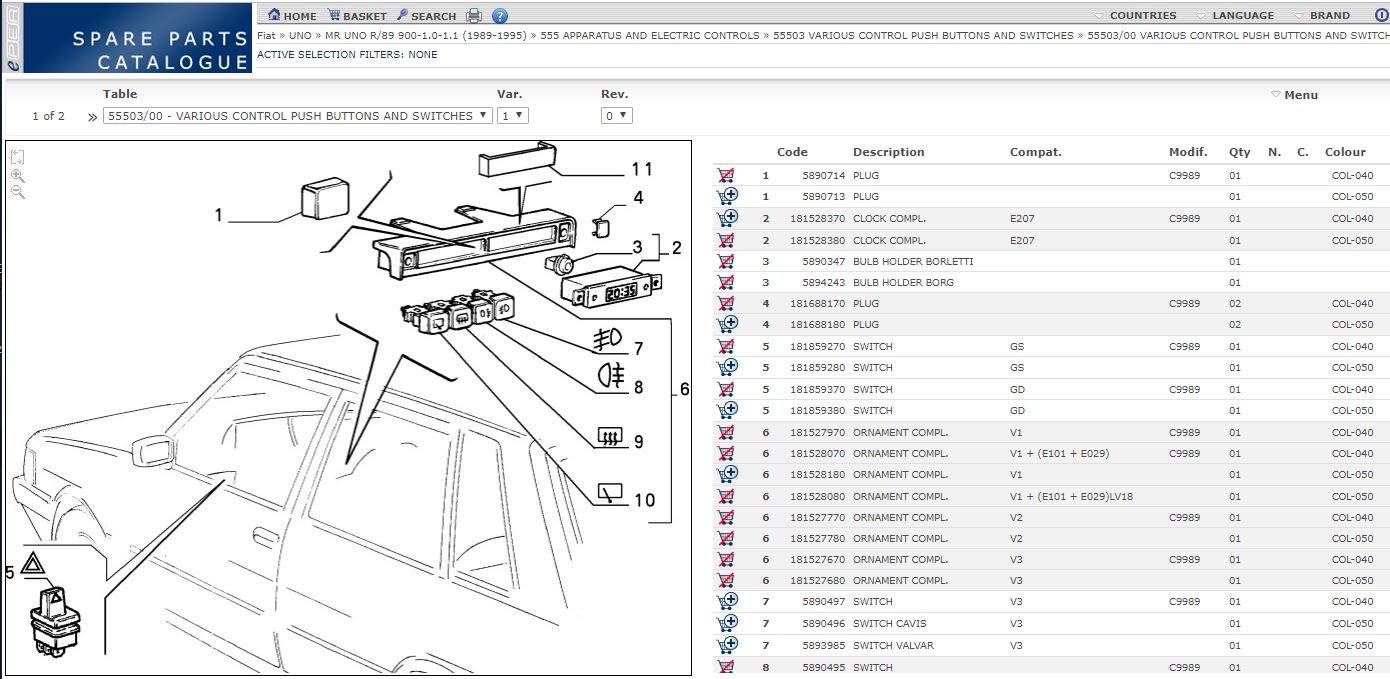Open the Rev. dropdown

tap(617, 116)
